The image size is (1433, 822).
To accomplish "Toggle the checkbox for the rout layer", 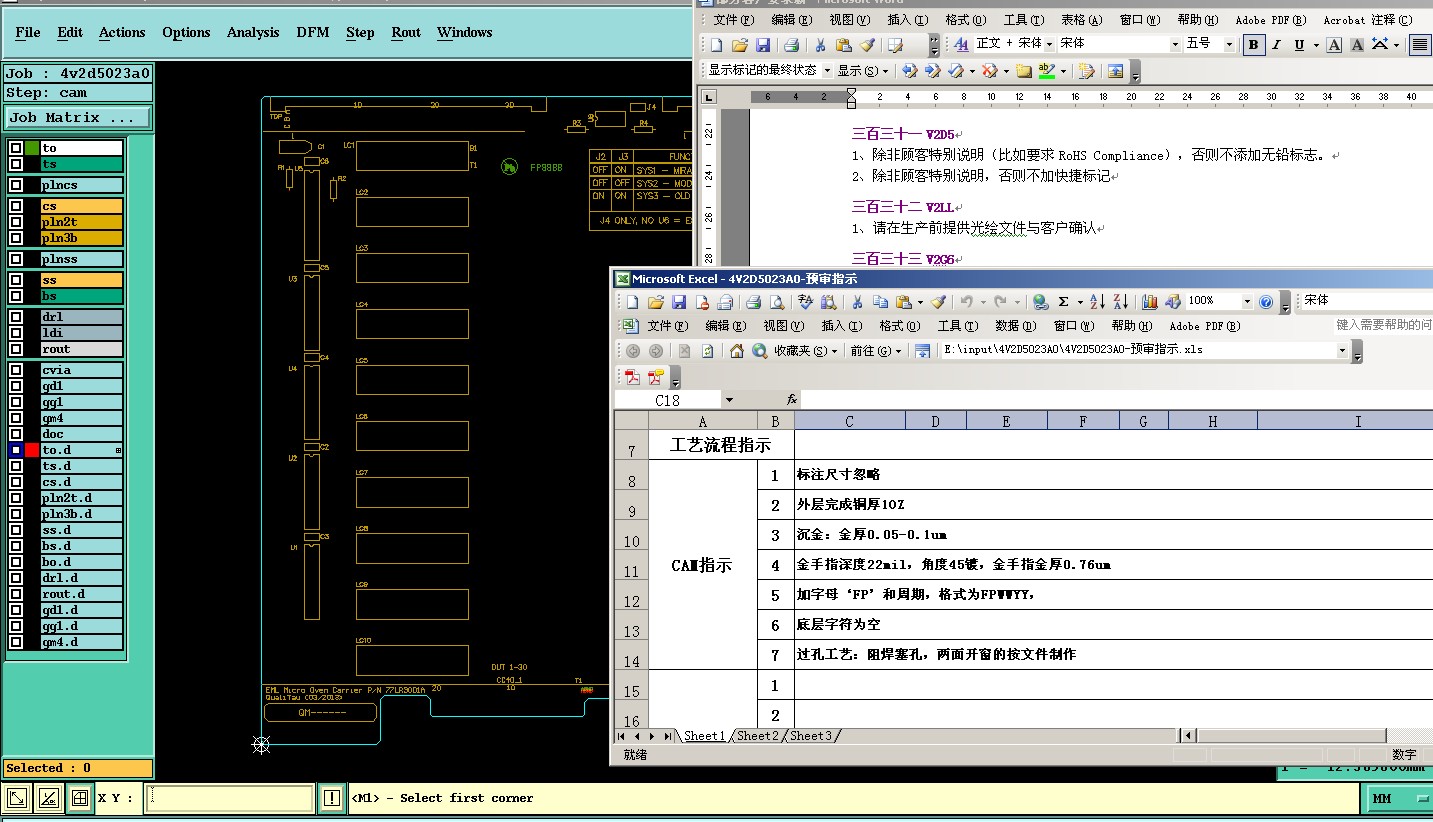I will tap(16, 349).
